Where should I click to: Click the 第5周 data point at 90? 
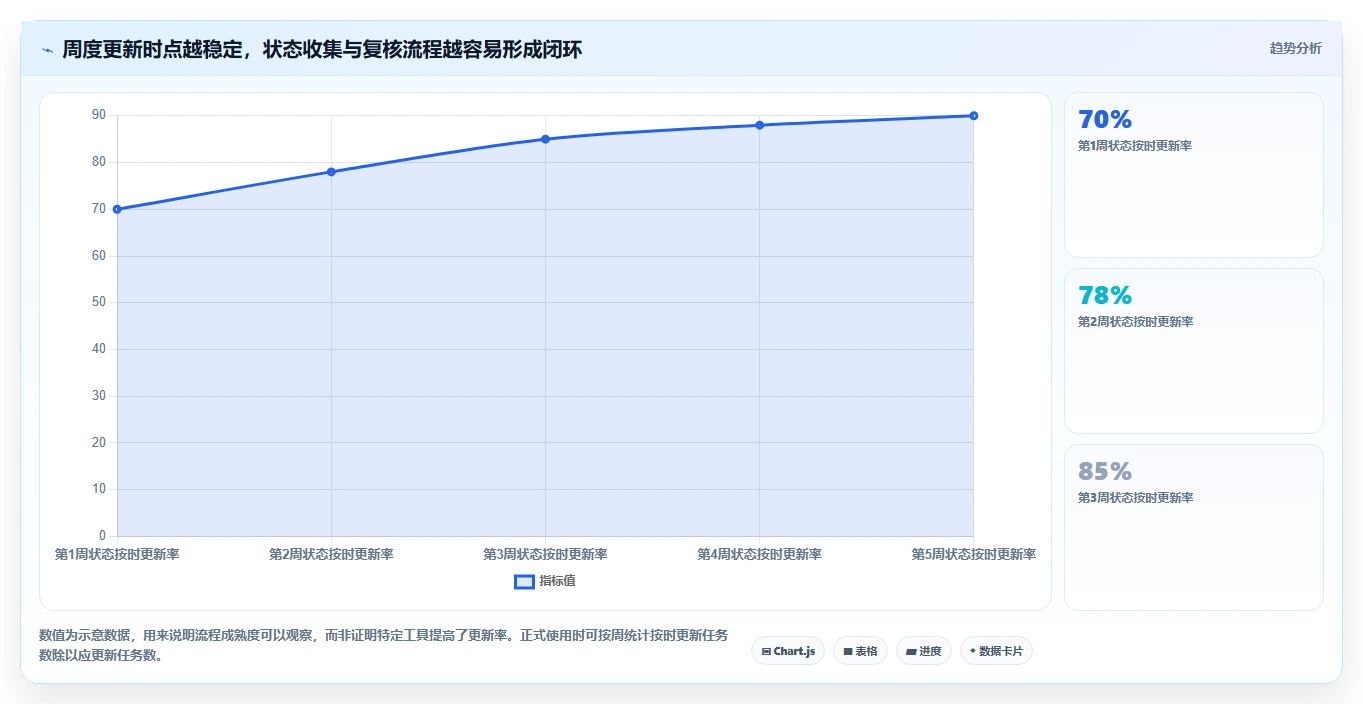(973, 116)
